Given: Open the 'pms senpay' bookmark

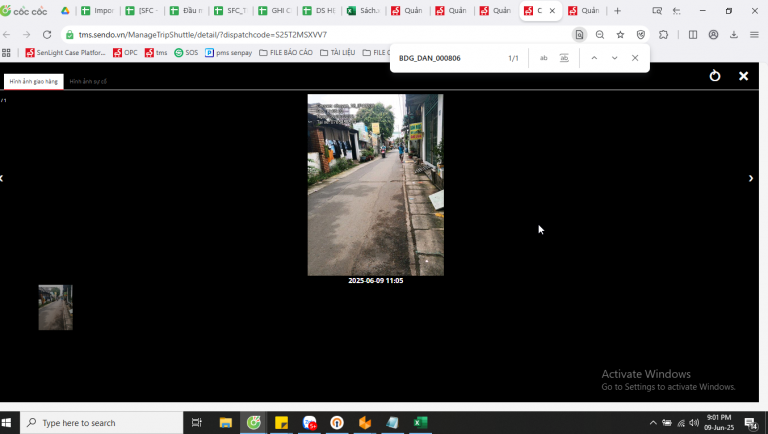Looking at the screenshot, I should 228,52.
